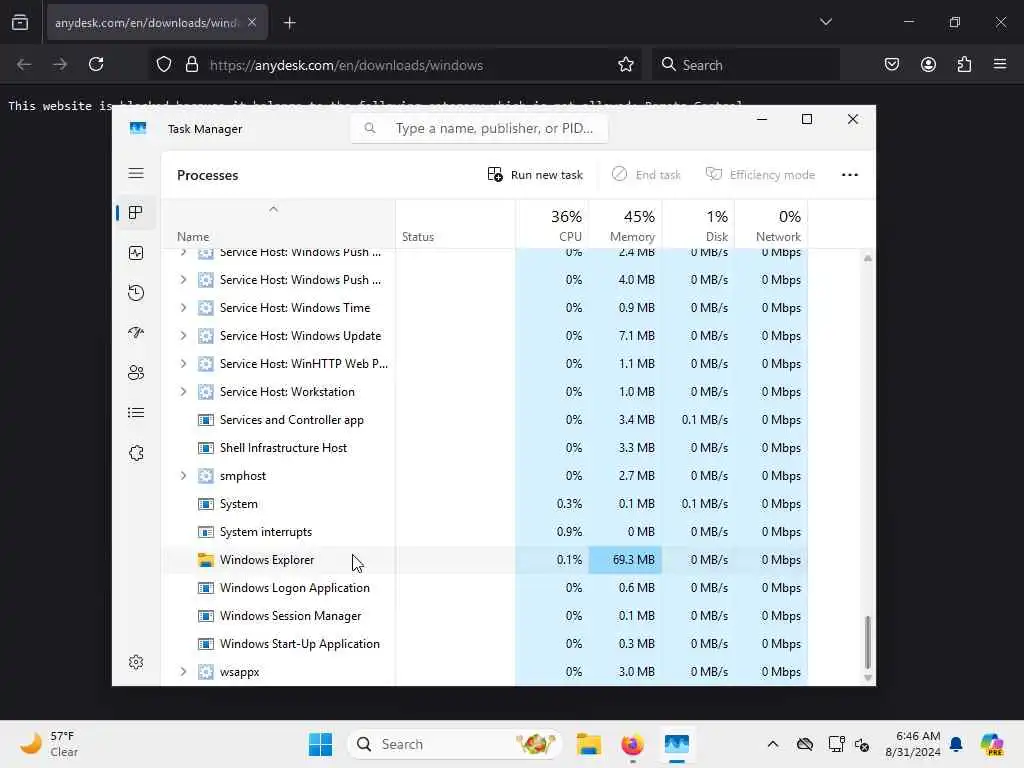Open the list all tabs dropdown
Viewport: 1024px width, 768px height.
coord(825,22)
